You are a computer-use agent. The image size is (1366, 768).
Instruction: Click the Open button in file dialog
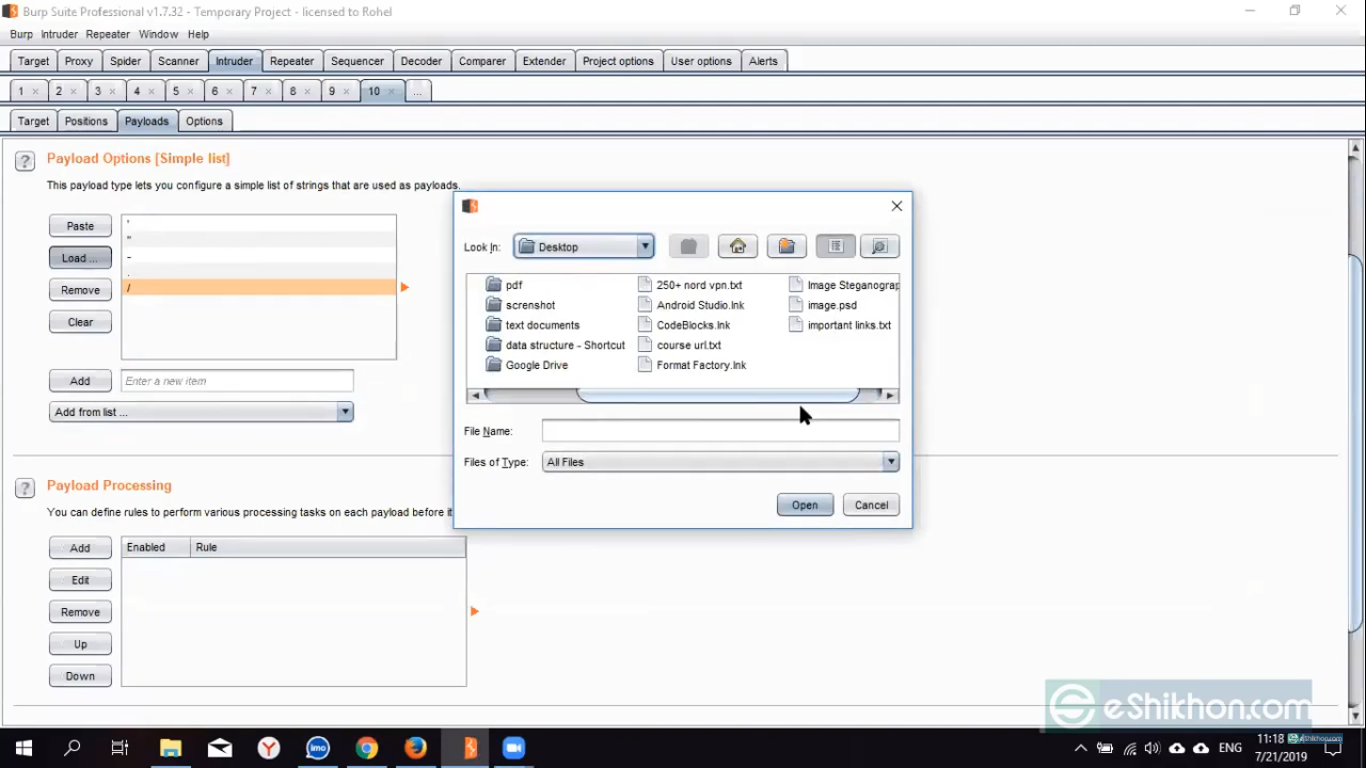pos(804,505)
